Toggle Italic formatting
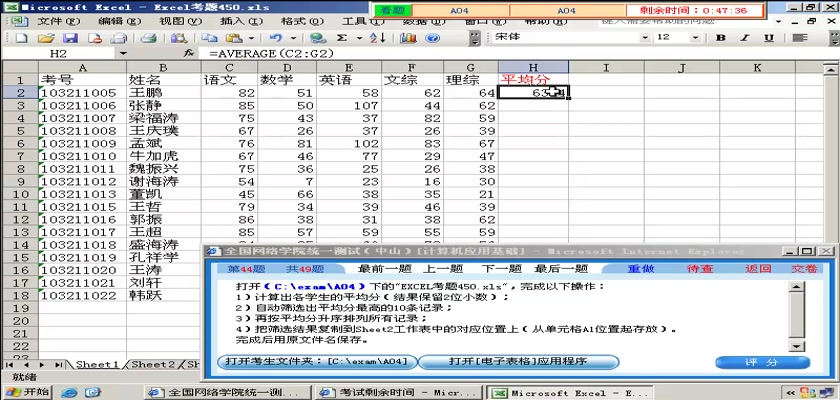The height and width of the screenshot is (400, 840). [x=745, y=37]
